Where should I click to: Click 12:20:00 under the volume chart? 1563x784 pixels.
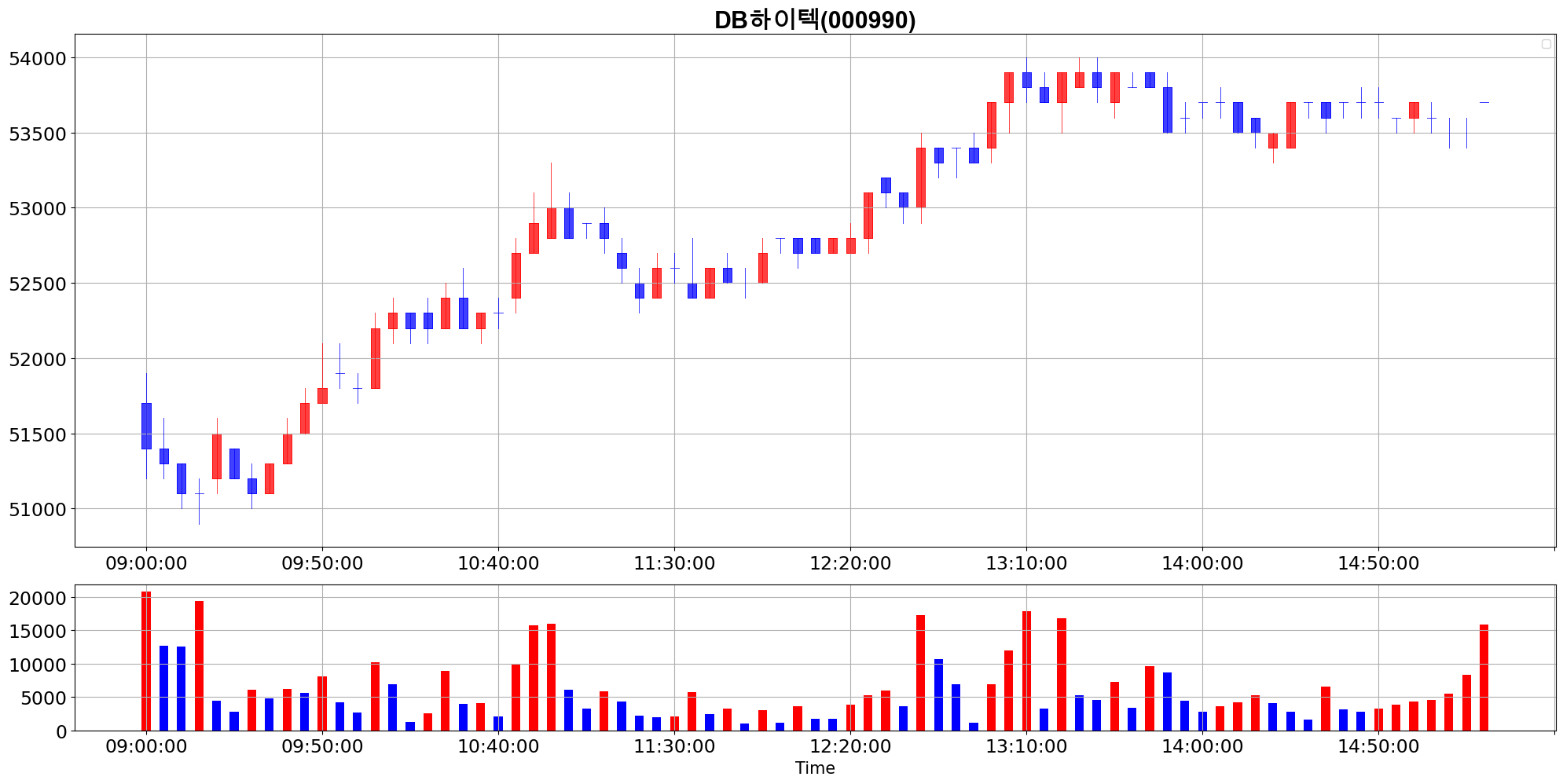850,746
